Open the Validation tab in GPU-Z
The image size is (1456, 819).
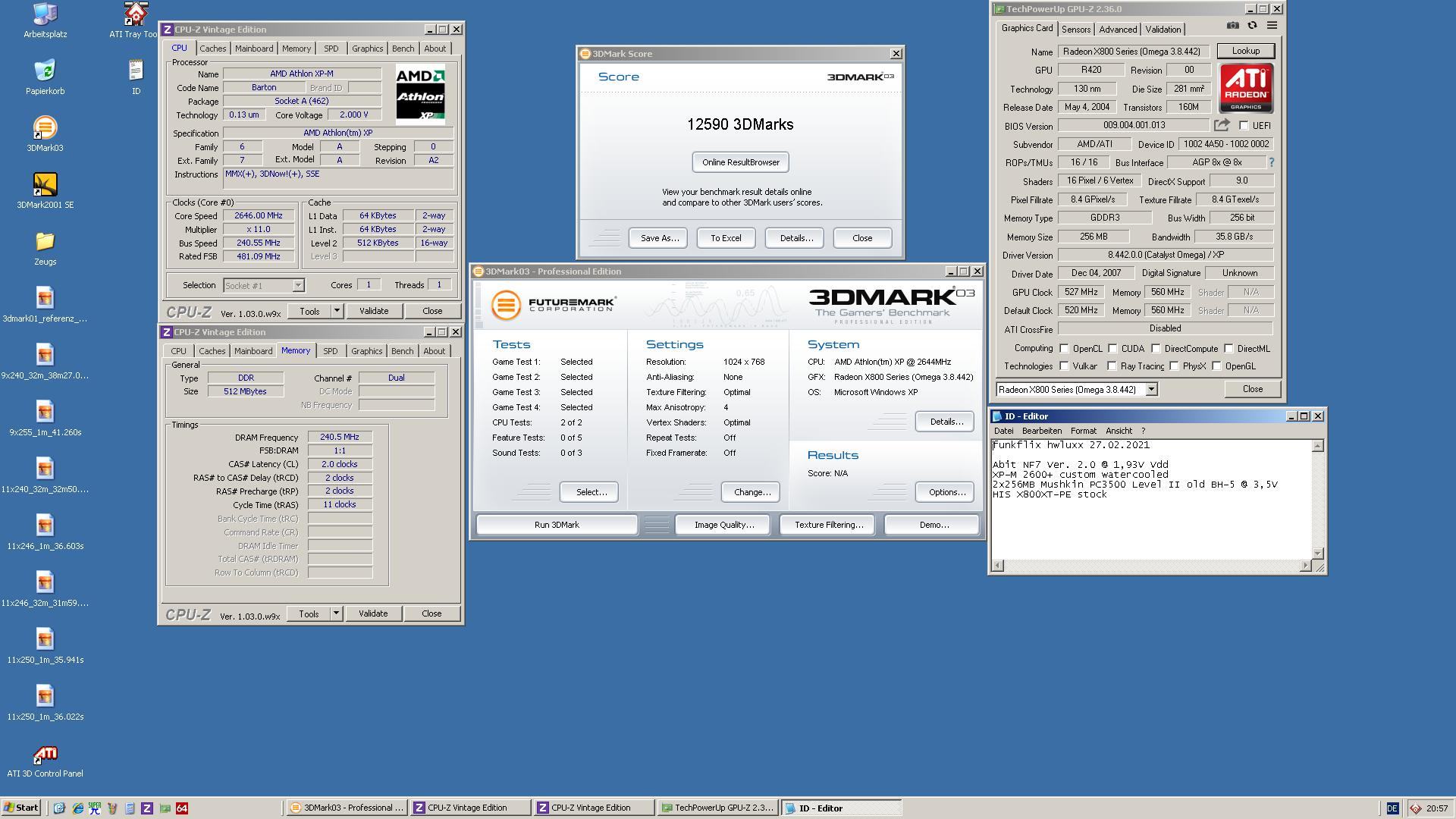coord(1163,30)
